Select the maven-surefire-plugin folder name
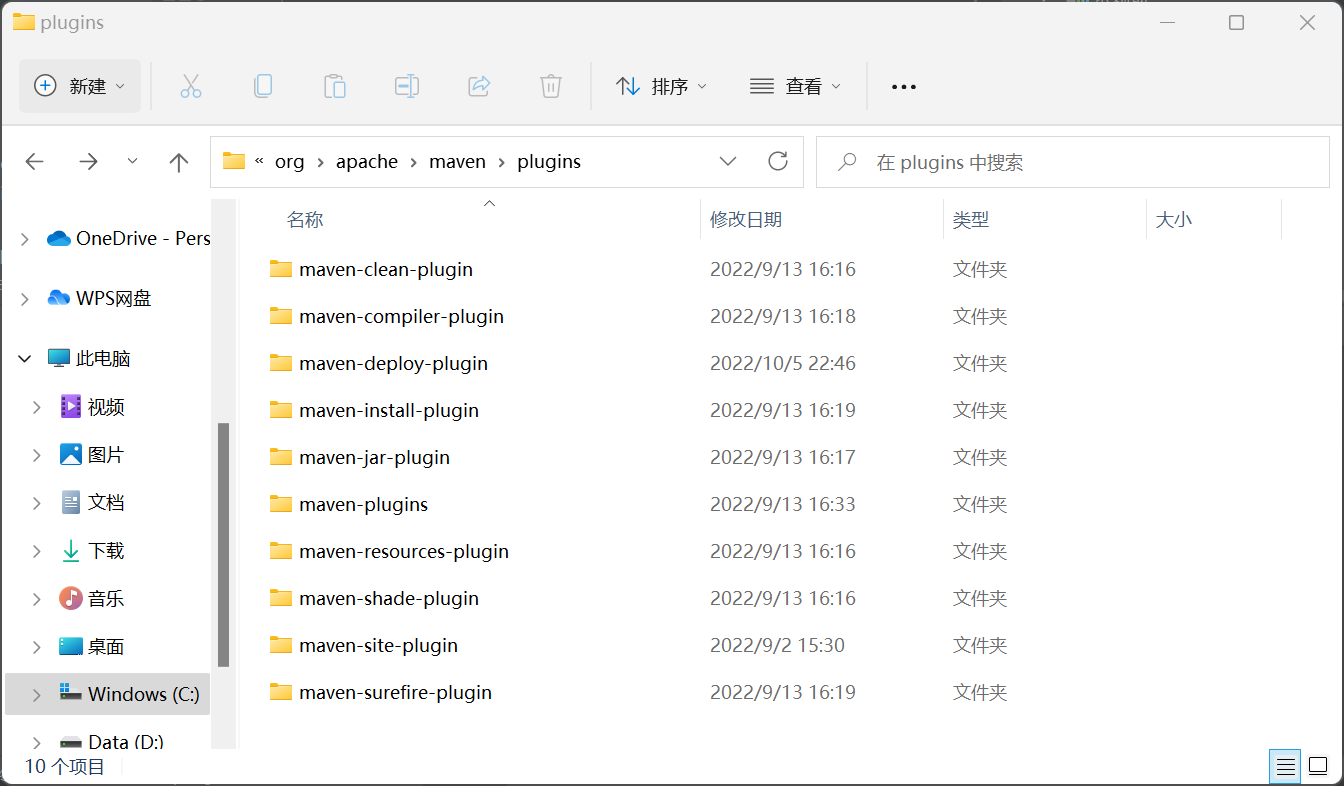This screenshot has width=1344, height=786. 395,692
